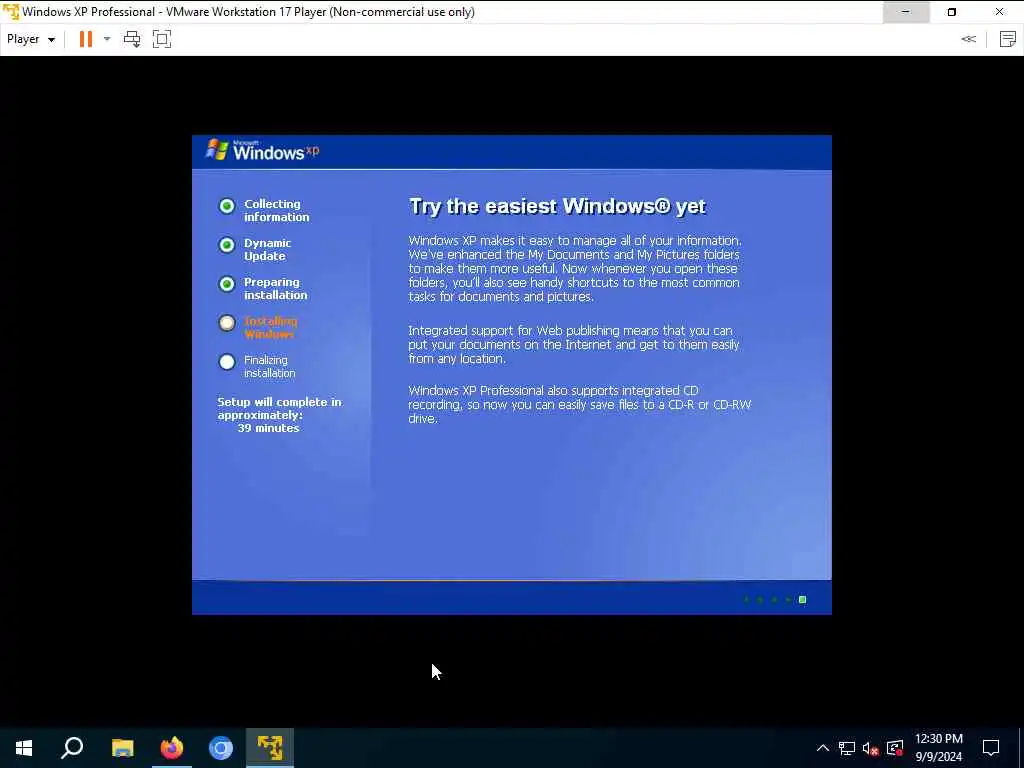1024x768 pixels.
Task: Click the tray icon left of the clock
Action: (895, 748)
